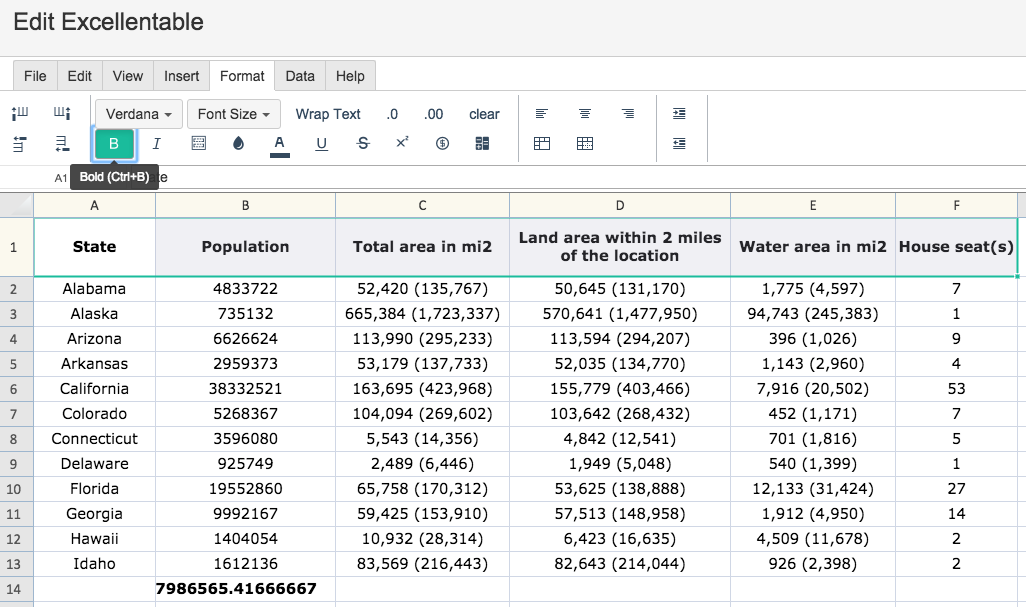Viewport: 1026px width, 607px height.
Task: Open the Data menu tab
Action: pos(300,76)
